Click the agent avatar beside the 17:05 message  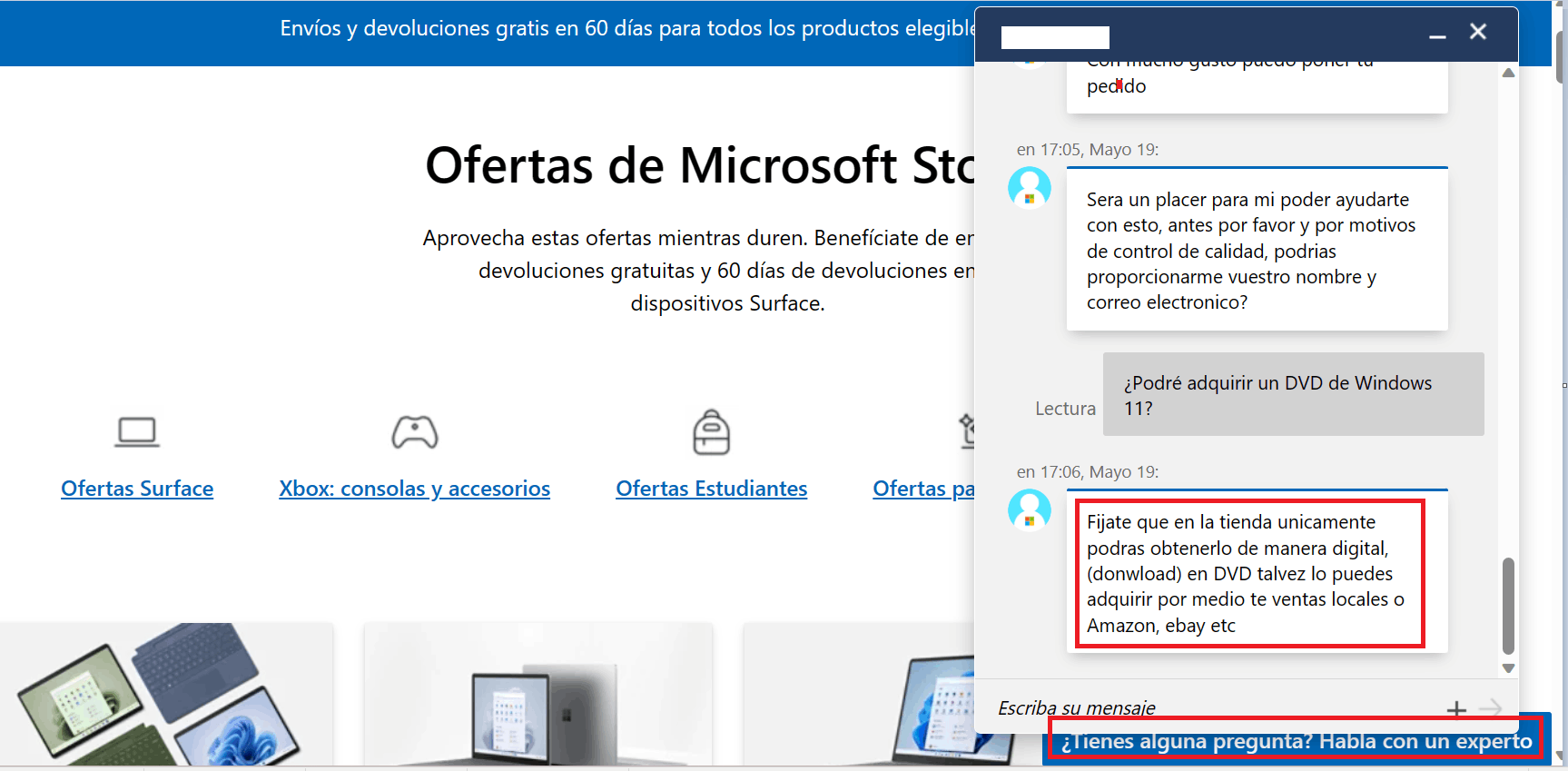pyautogui.click(x=1030, y=188)
